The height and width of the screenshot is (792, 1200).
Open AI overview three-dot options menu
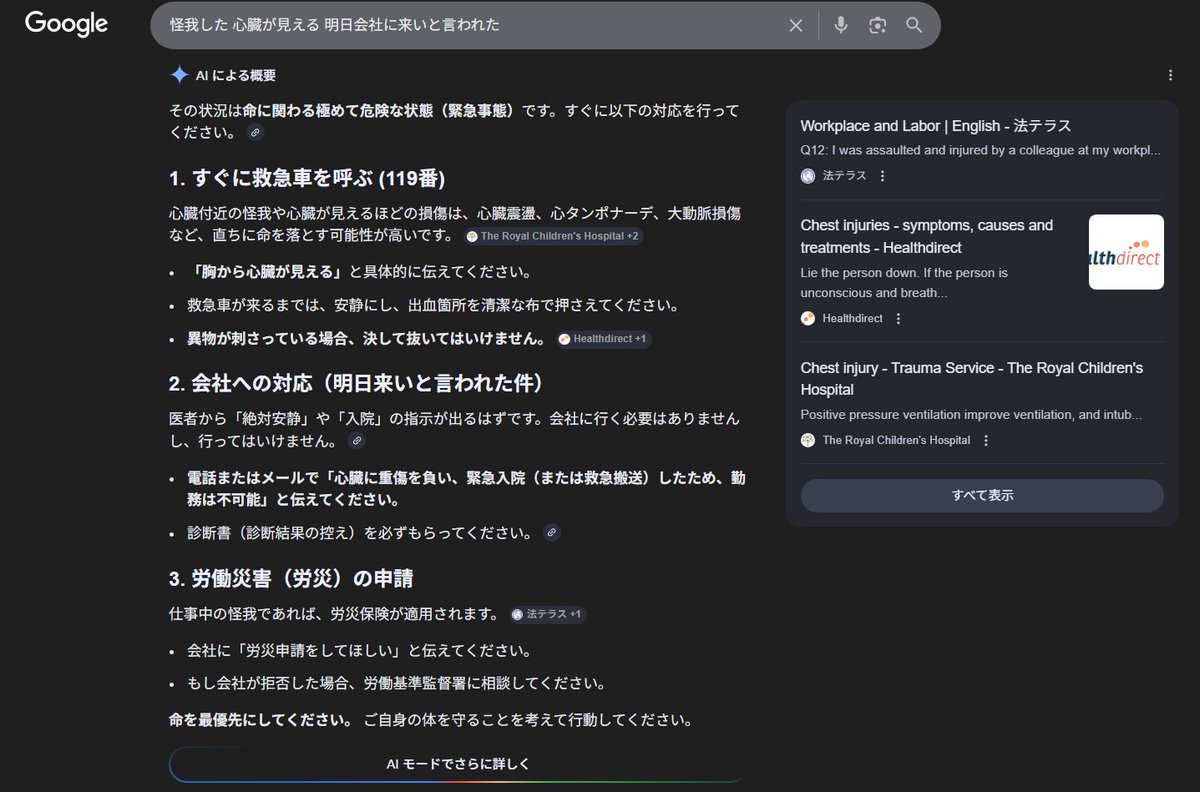point(1170,75)
